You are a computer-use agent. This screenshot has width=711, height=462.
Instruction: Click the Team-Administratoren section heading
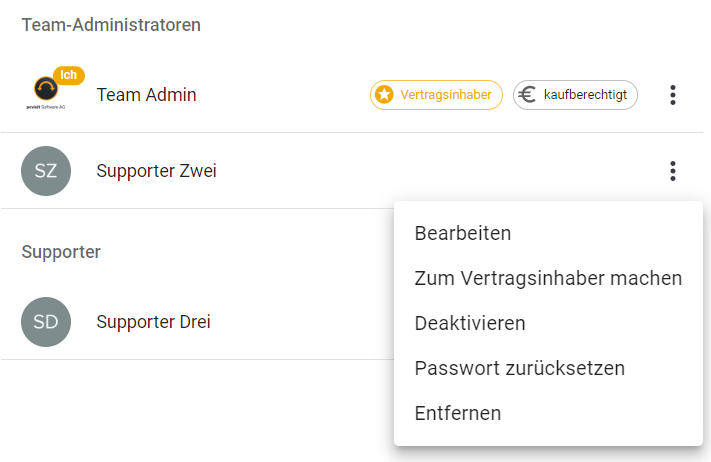[x=111, y=25]
